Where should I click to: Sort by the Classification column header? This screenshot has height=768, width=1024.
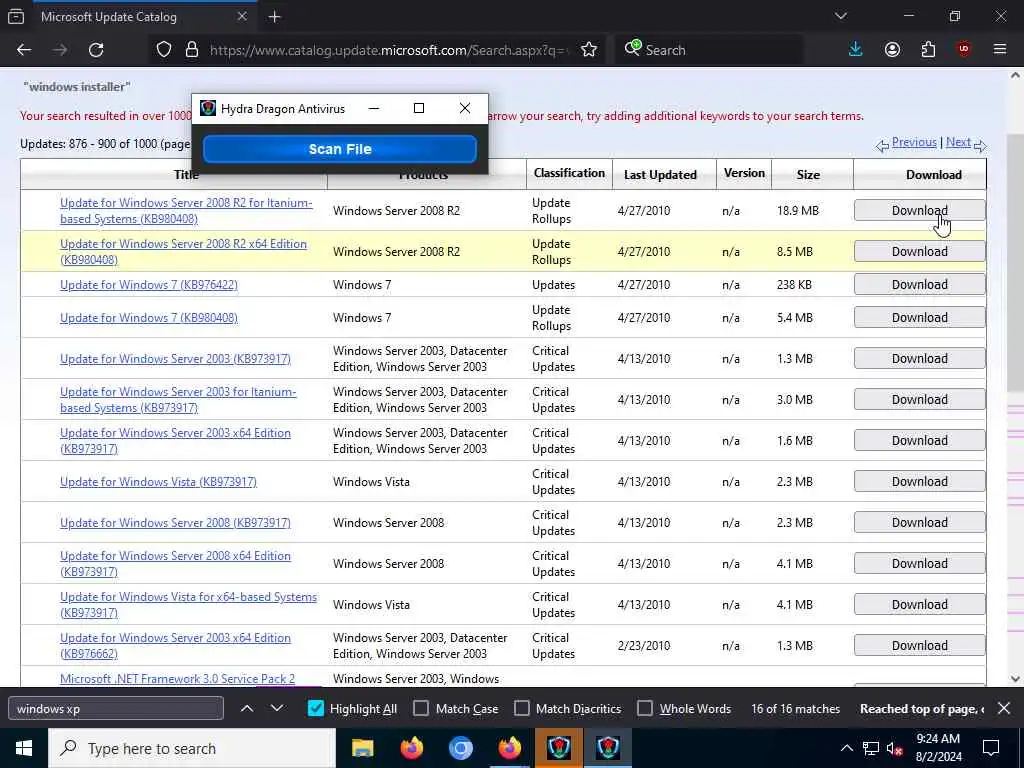pos(569,173)
